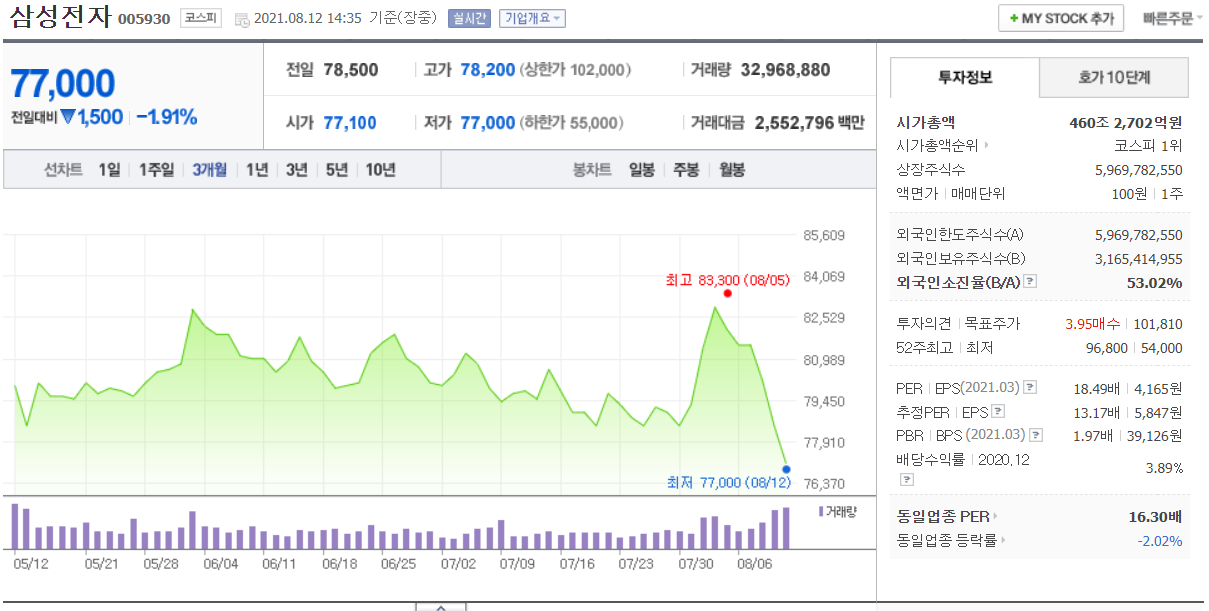Screen dimensions: 1209x611
Task: Click the 18.49배 PER value
Action: [x=1096, y=387]
